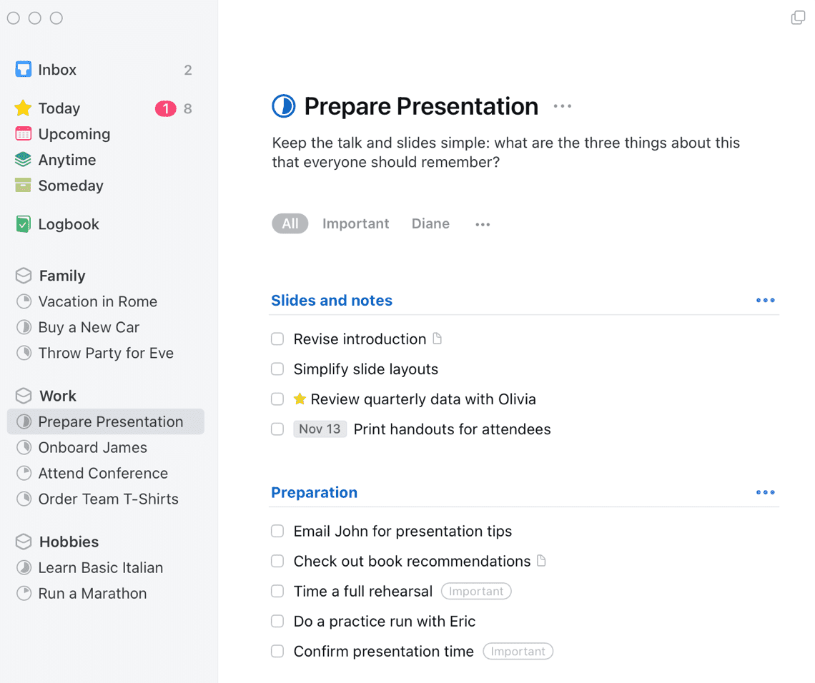The width and height of the screenshot is (815, 683).
Task: Expand the Preparation heading ellipsis menu
Action: [765, 492]
